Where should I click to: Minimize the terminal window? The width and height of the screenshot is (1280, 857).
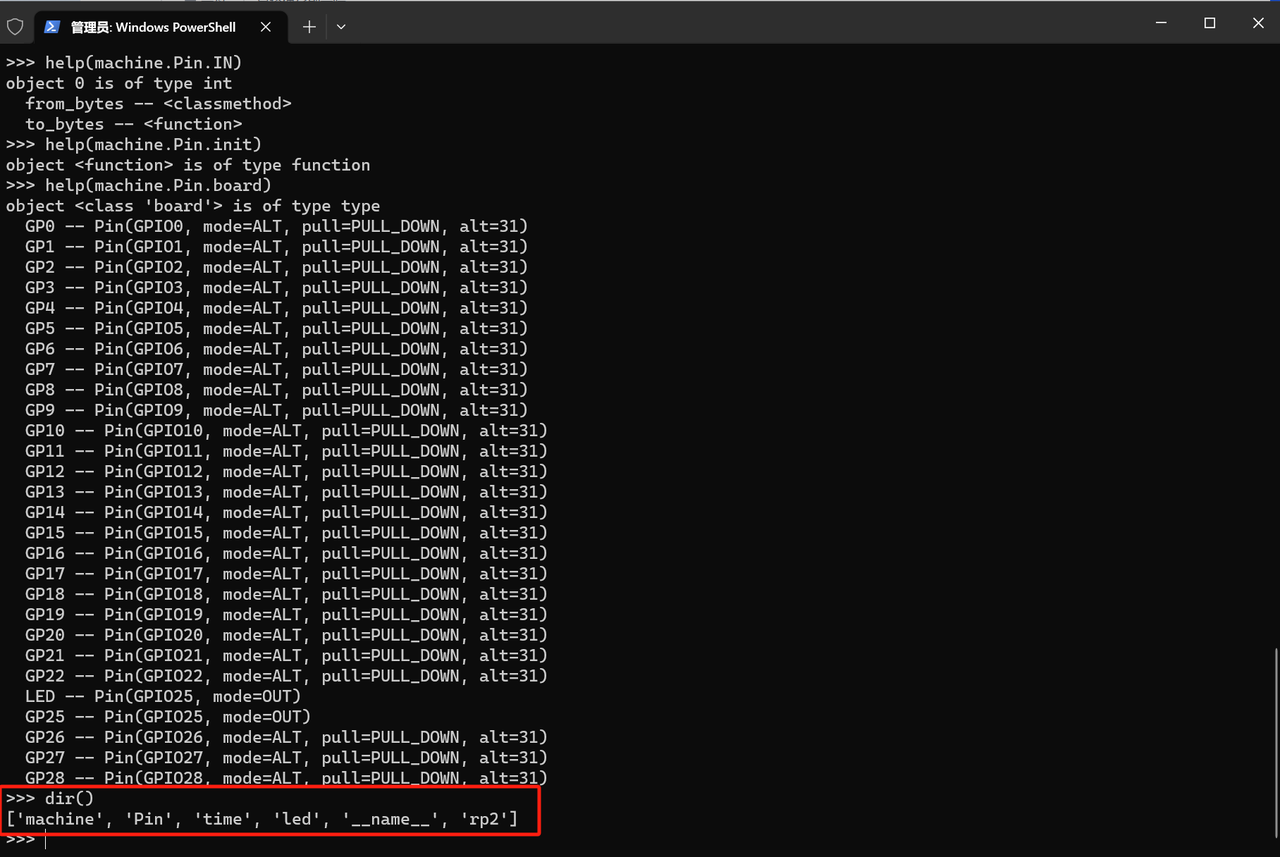click(1161, 23)
